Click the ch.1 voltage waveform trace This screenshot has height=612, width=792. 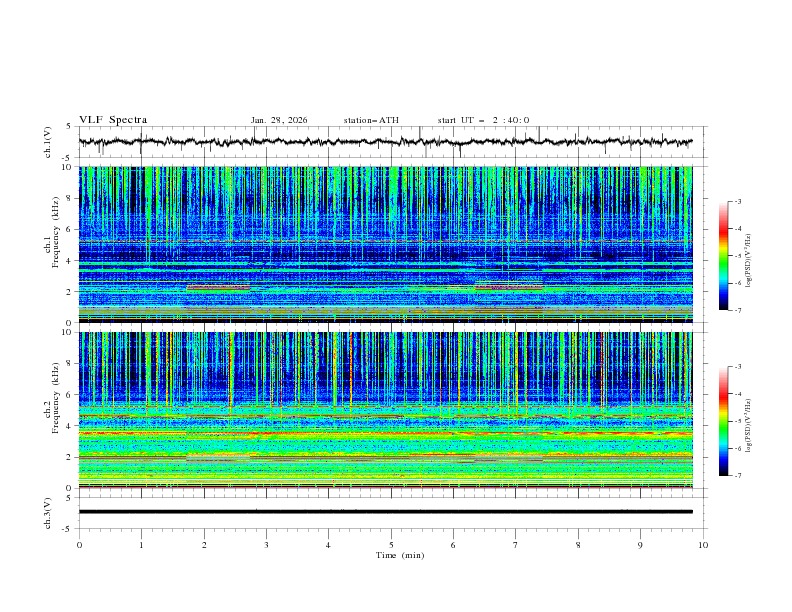pos(385,142)
